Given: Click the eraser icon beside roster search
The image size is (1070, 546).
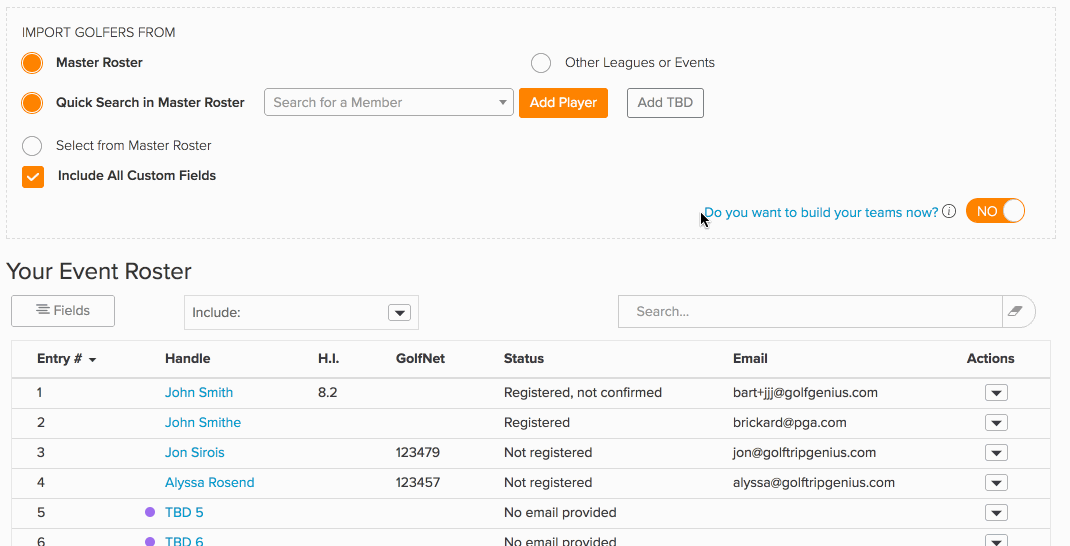Looking at the screenshot, I should [x=1015, y=311].
